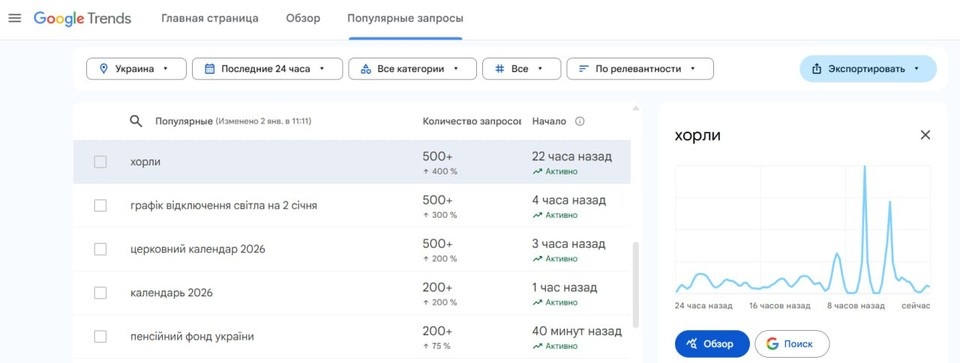Viewport: 960px width, 363px height.
Task: Go to the Главная страница tab
Action: tap(209, 18)
